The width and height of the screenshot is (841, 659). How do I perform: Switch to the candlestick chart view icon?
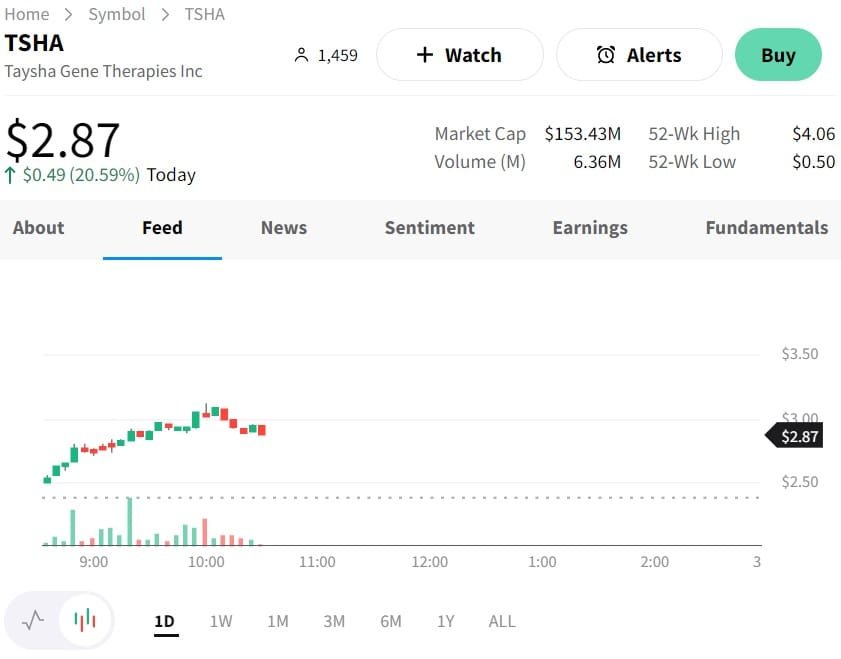[85, 620]
